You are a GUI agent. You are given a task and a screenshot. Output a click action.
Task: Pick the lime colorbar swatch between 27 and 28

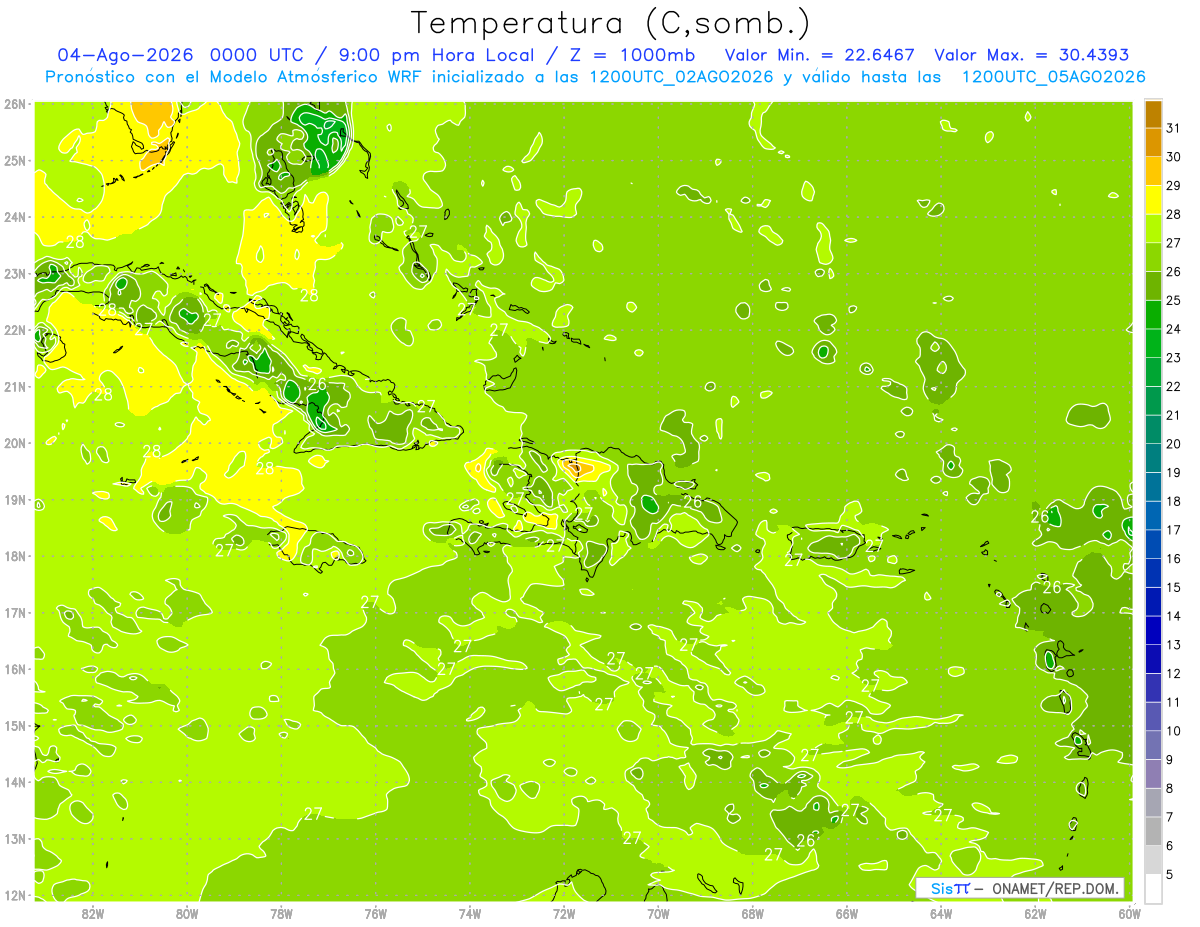pos(1153,228)
